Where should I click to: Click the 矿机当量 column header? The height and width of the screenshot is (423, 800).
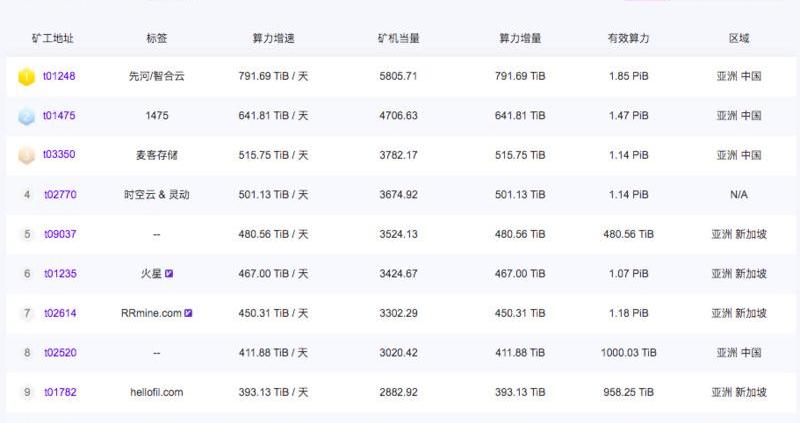click(399, 39)
